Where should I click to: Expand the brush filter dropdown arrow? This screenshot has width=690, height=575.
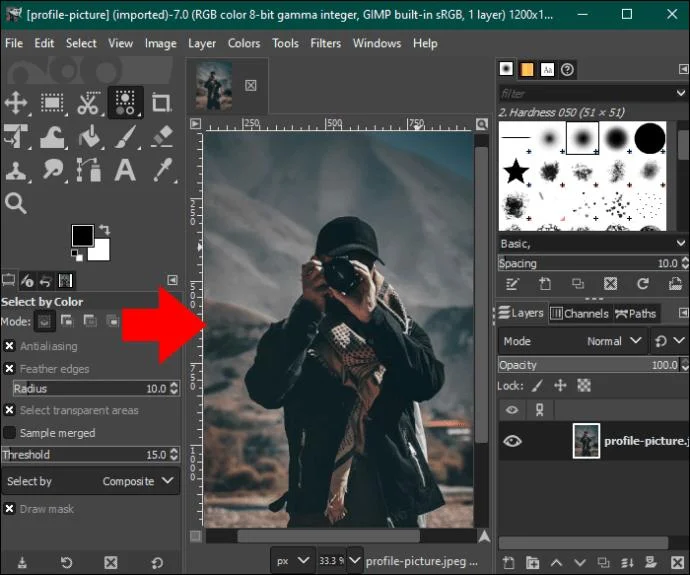tap(680, 93)
